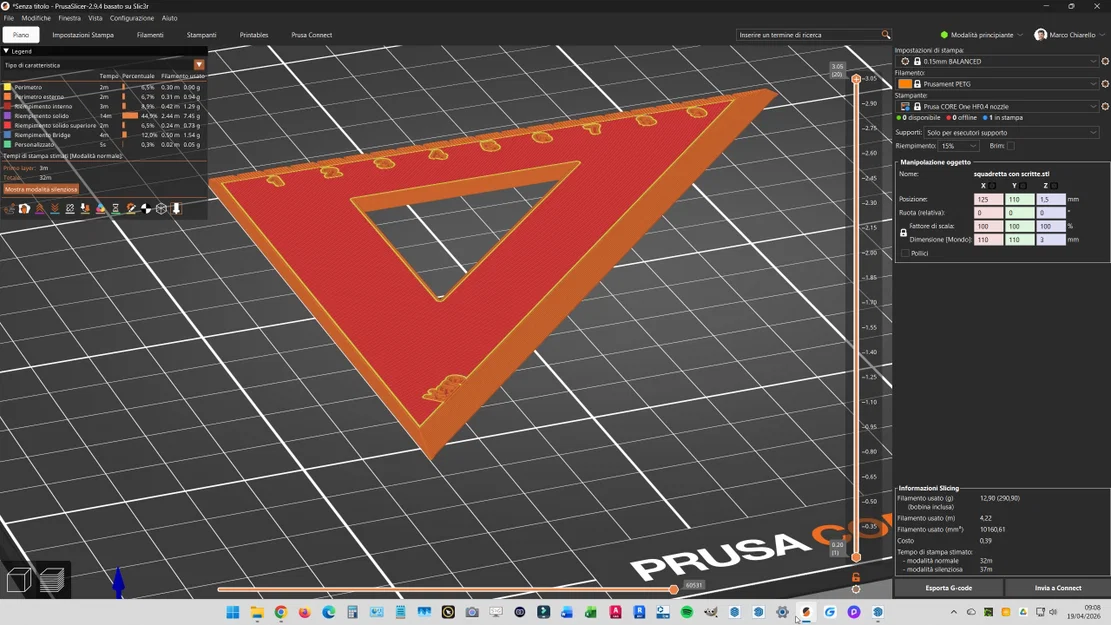This screenshot has width=1111, height=625.
Task: Toggle deretractions icon with blue underline
Action: 55,208
